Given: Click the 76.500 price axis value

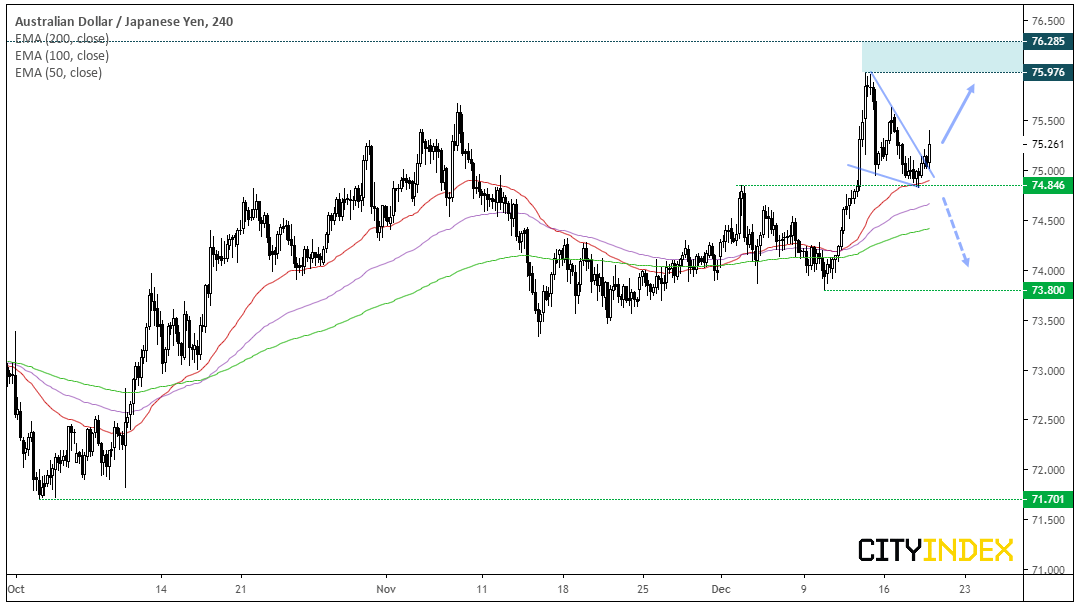Looking at the screenshot, I should (x=1048, y=21).
